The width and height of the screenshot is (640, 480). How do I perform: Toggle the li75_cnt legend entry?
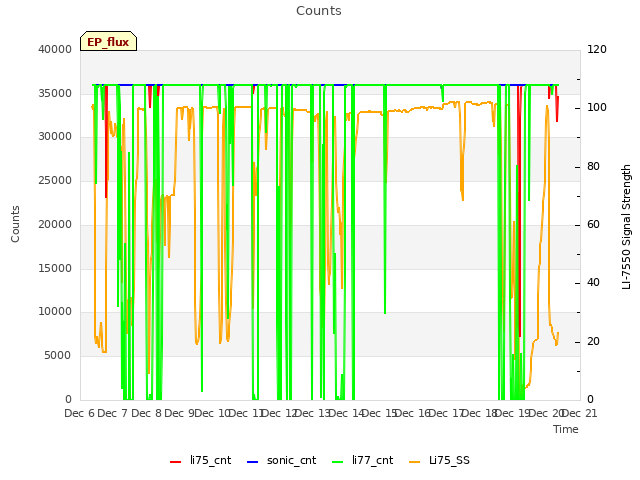(x=200, y=460)
